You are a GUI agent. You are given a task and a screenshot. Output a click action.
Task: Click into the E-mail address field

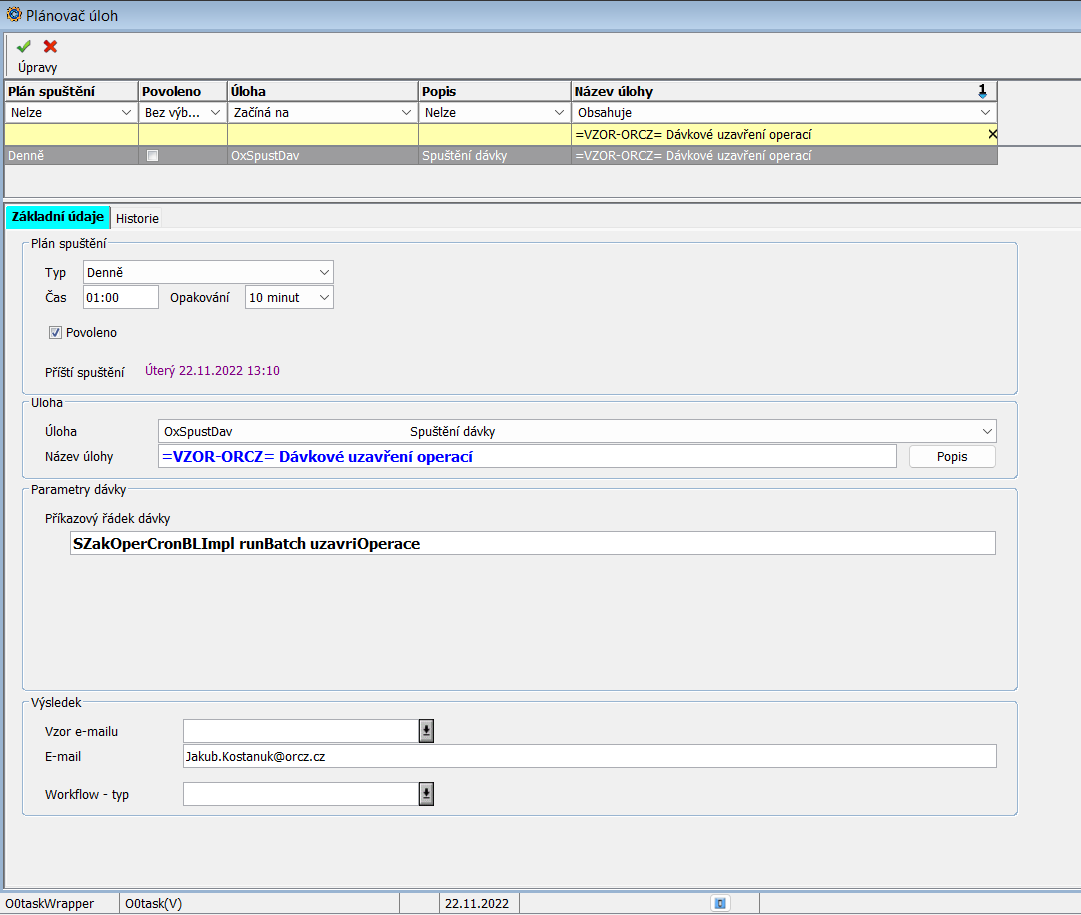pyautogui.click(x=589, y=757)
